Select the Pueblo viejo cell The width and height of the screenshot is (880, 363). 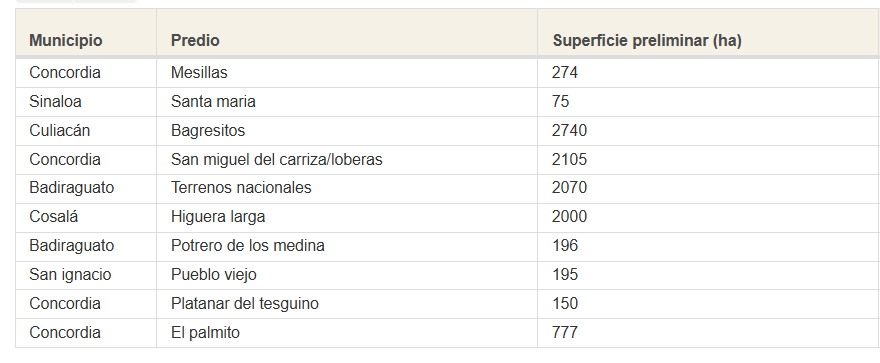(347, 275)
